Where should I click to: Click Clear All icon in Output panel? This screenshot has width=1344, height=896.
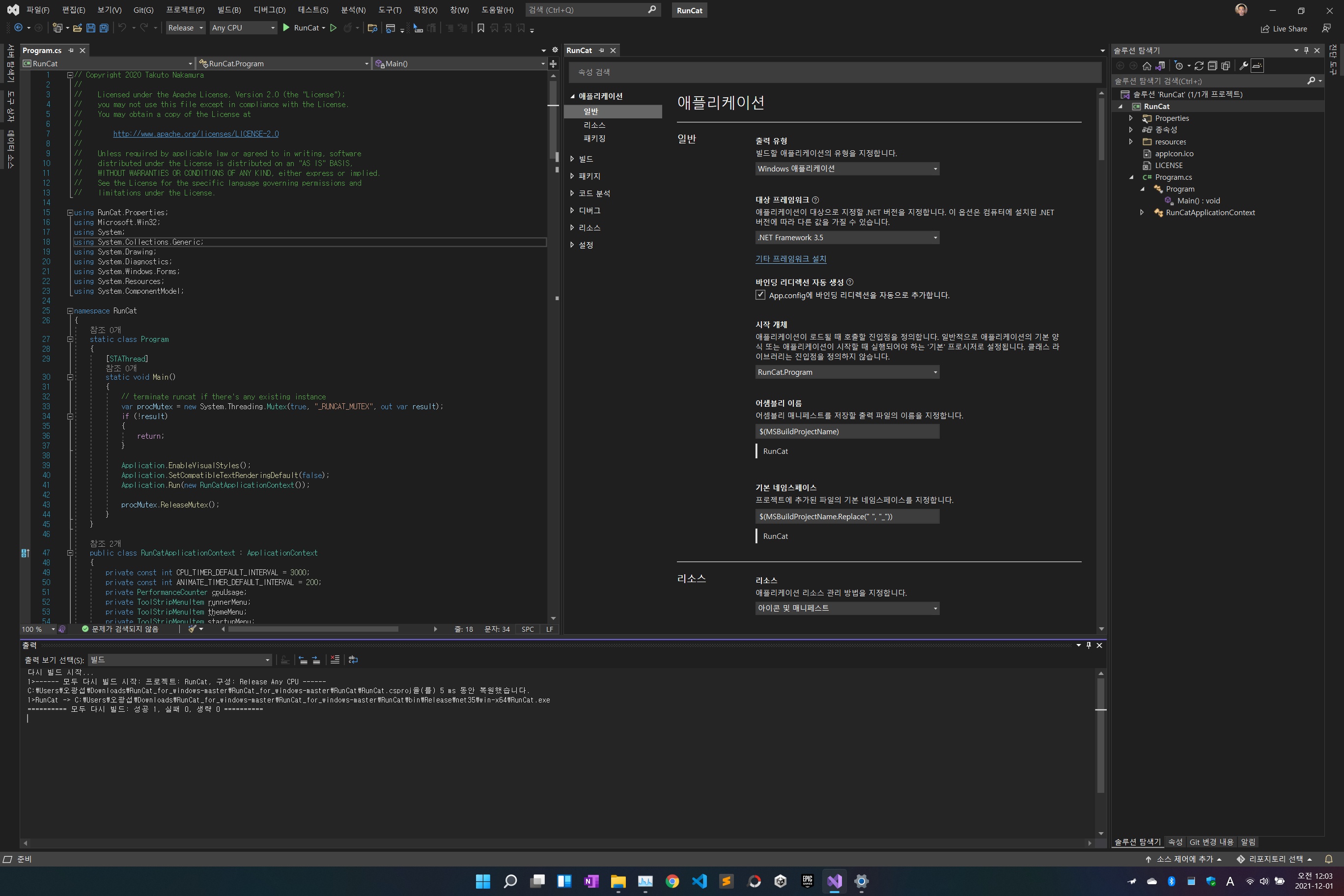pos(335,660)
